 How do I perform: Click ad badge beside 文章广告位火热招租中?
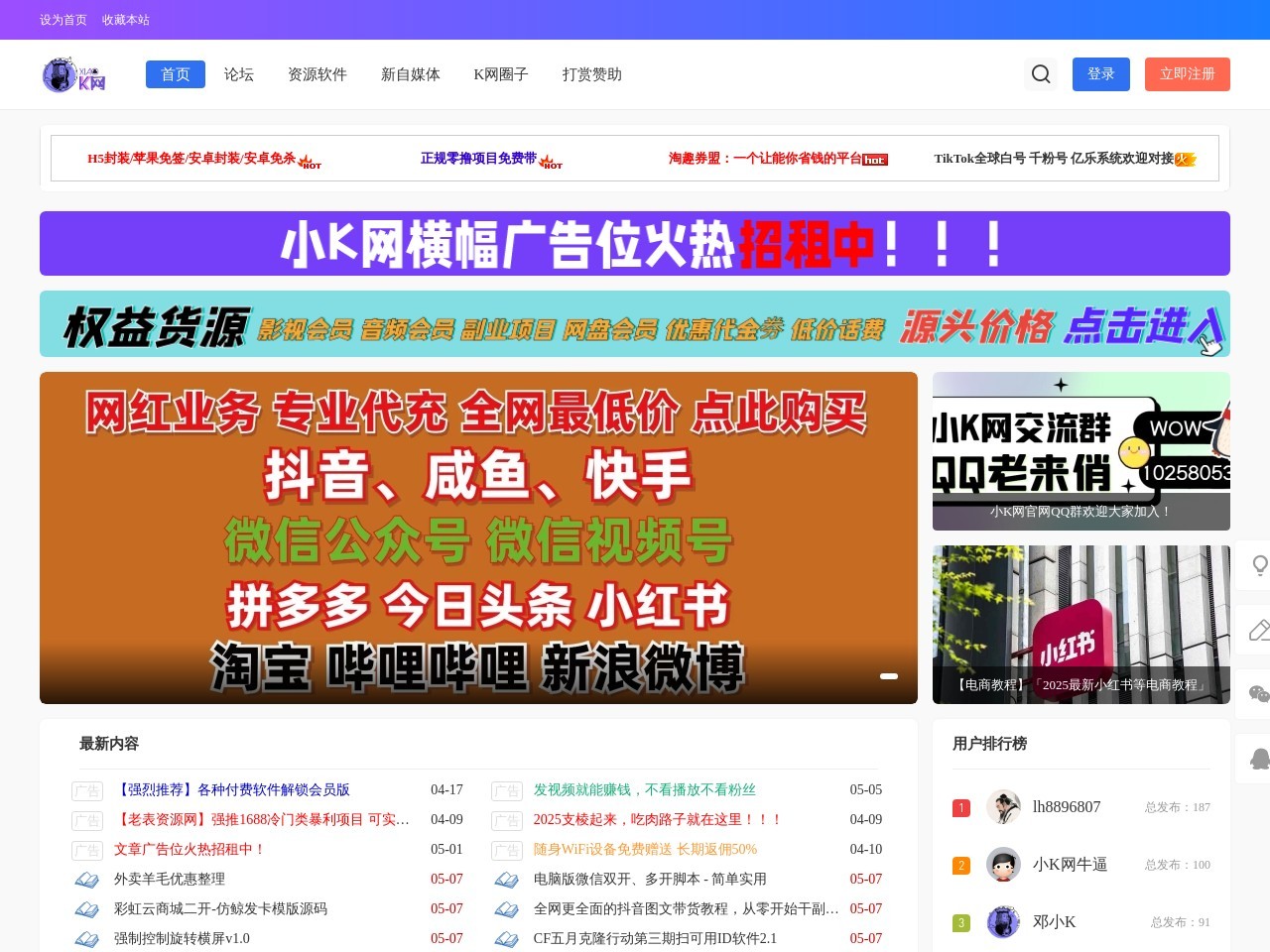pos(87,851)
